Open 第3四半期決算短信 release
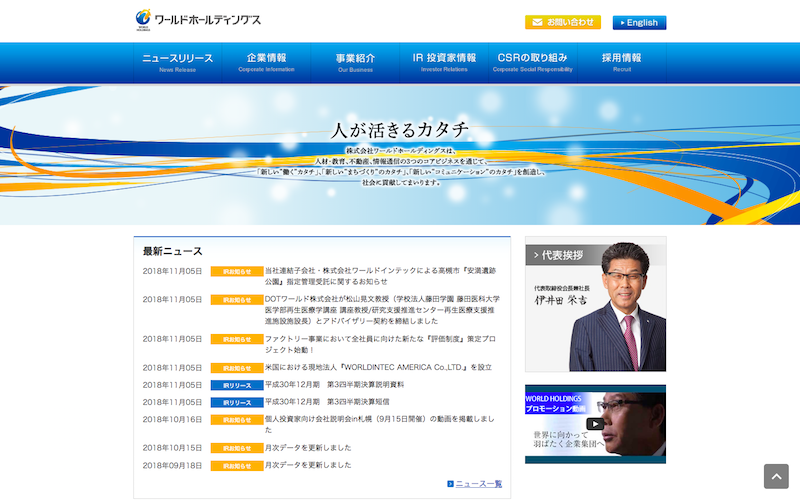The width and height of the screenshot is (800, 500). pyautogui.click(x=327, y=402)
